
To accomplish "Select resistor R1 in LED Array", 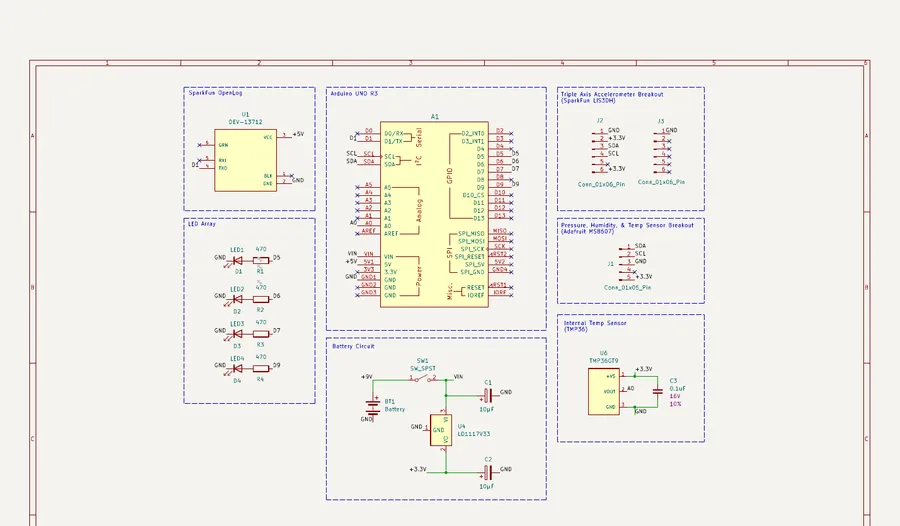I will (261, 261).
